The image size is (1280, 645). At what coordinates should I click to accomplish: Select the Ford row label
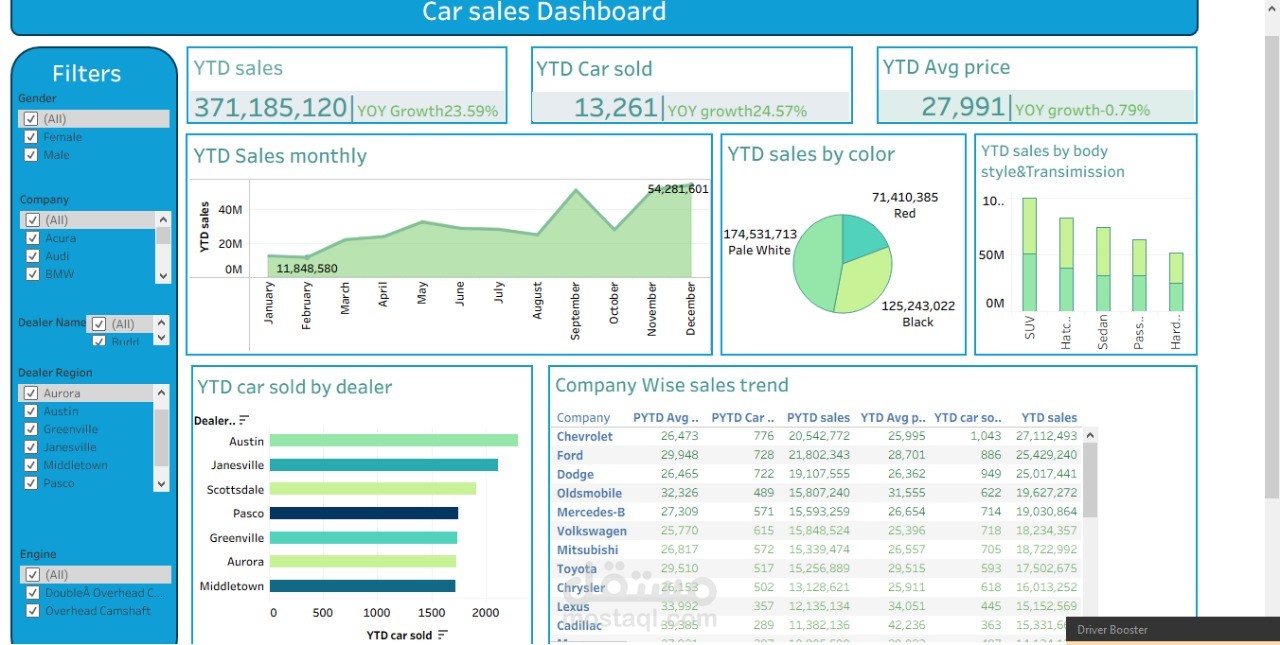click(x=570, y=456)
